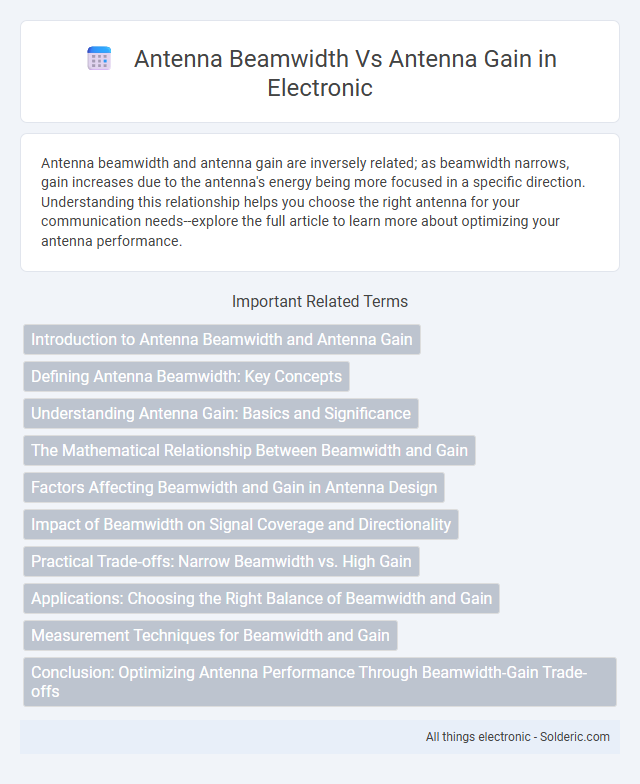The width and height of the screenshot is (640, 784).
Task: Click the All things electronic - Solderic.com footer
Action: tap(518, 736)
